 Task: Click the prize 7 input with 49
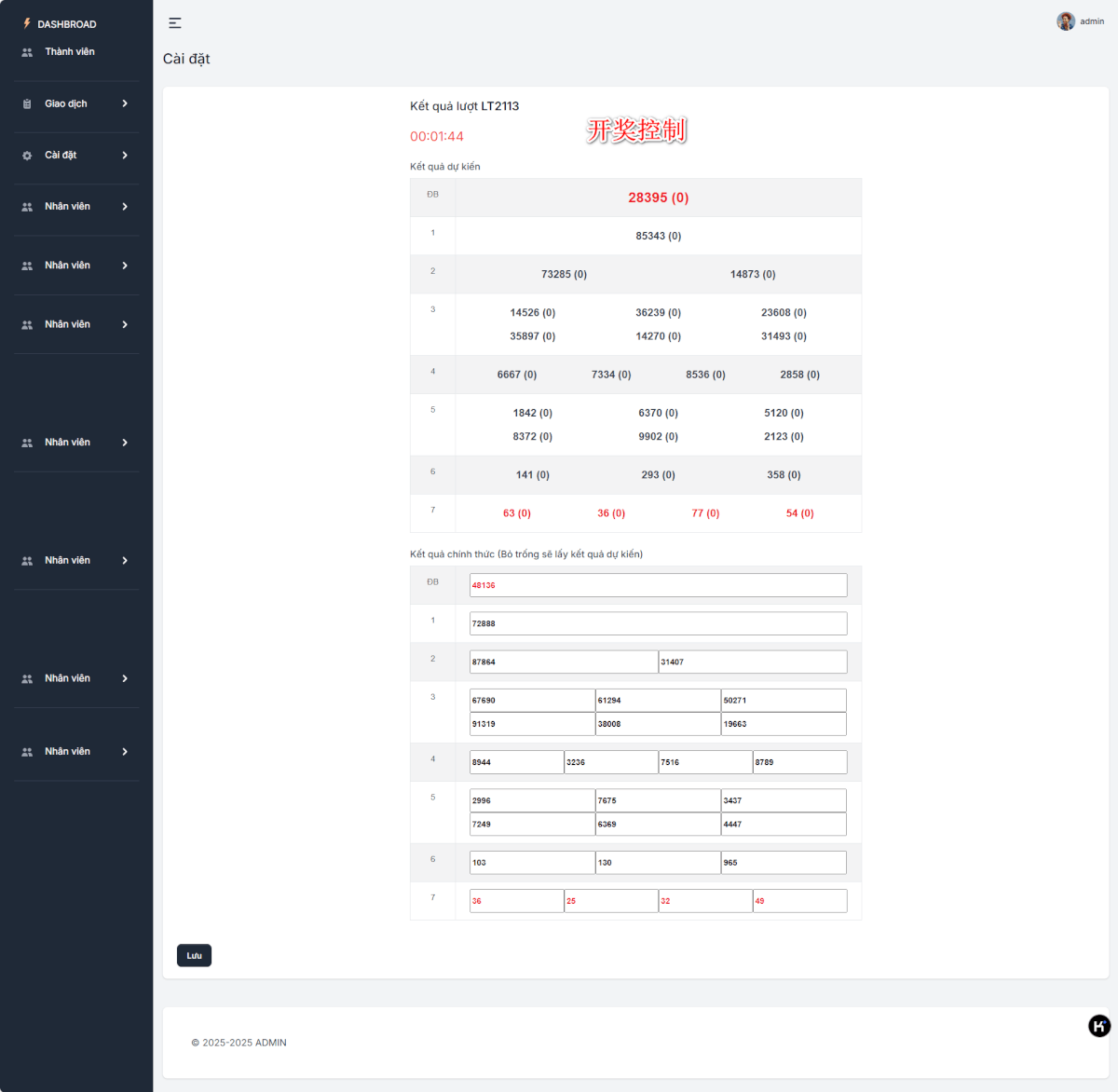pyautogui.click(x=799, y=901)
